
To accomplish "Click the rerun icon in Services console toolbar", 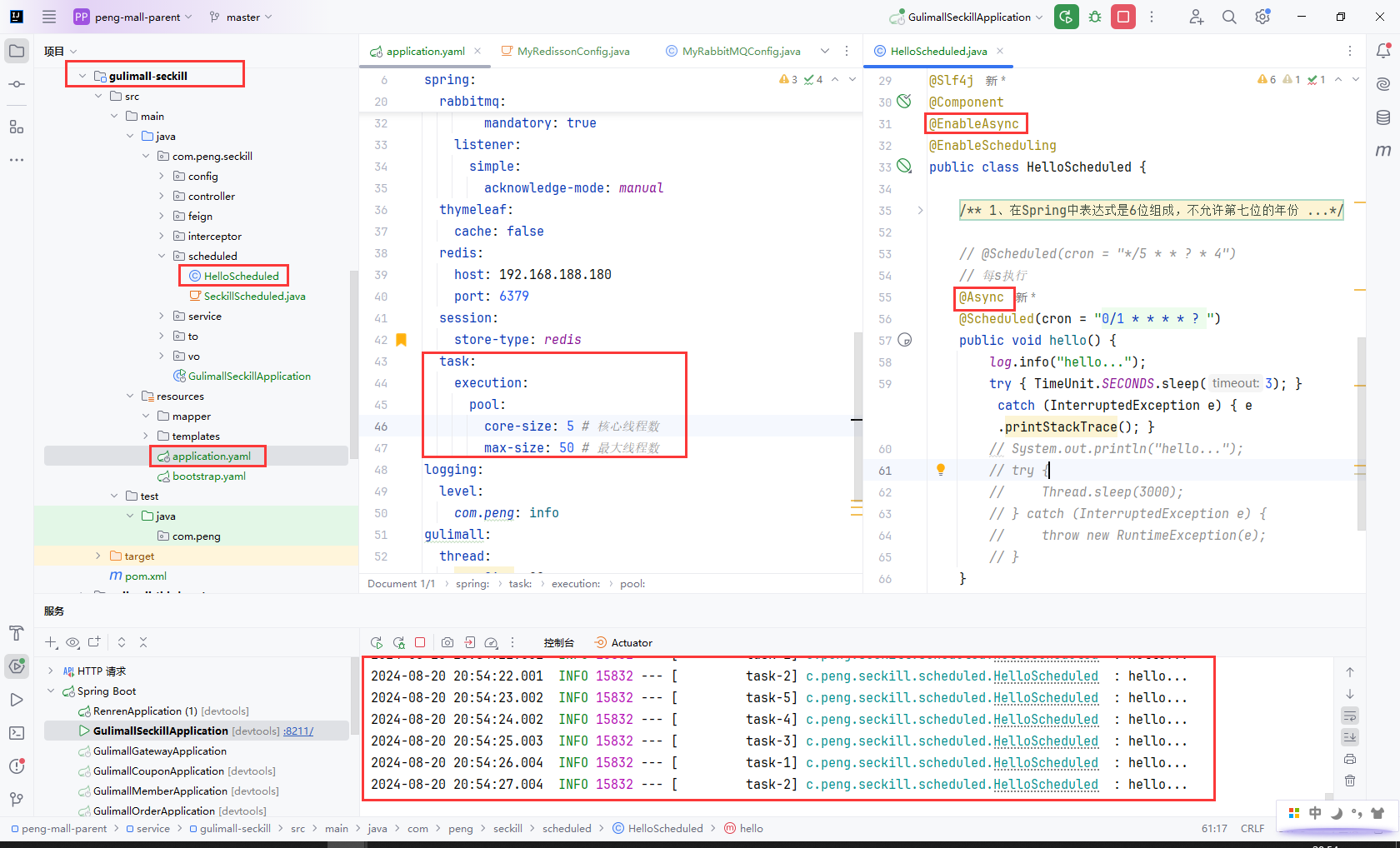I will (x=377, y=643).
